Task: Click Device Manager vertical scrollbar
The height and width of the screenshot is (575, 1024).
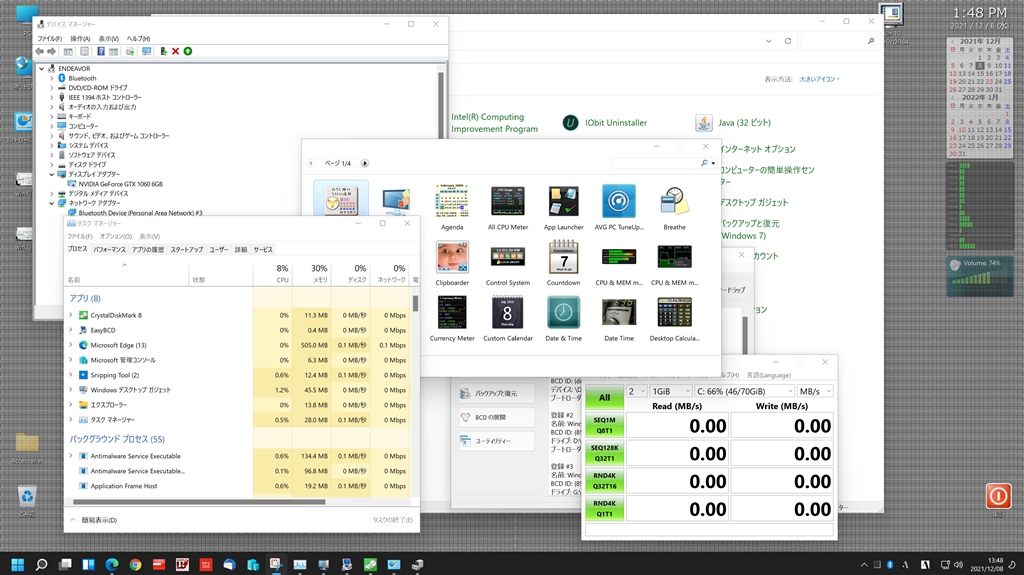Action: [x=441, y=105]
